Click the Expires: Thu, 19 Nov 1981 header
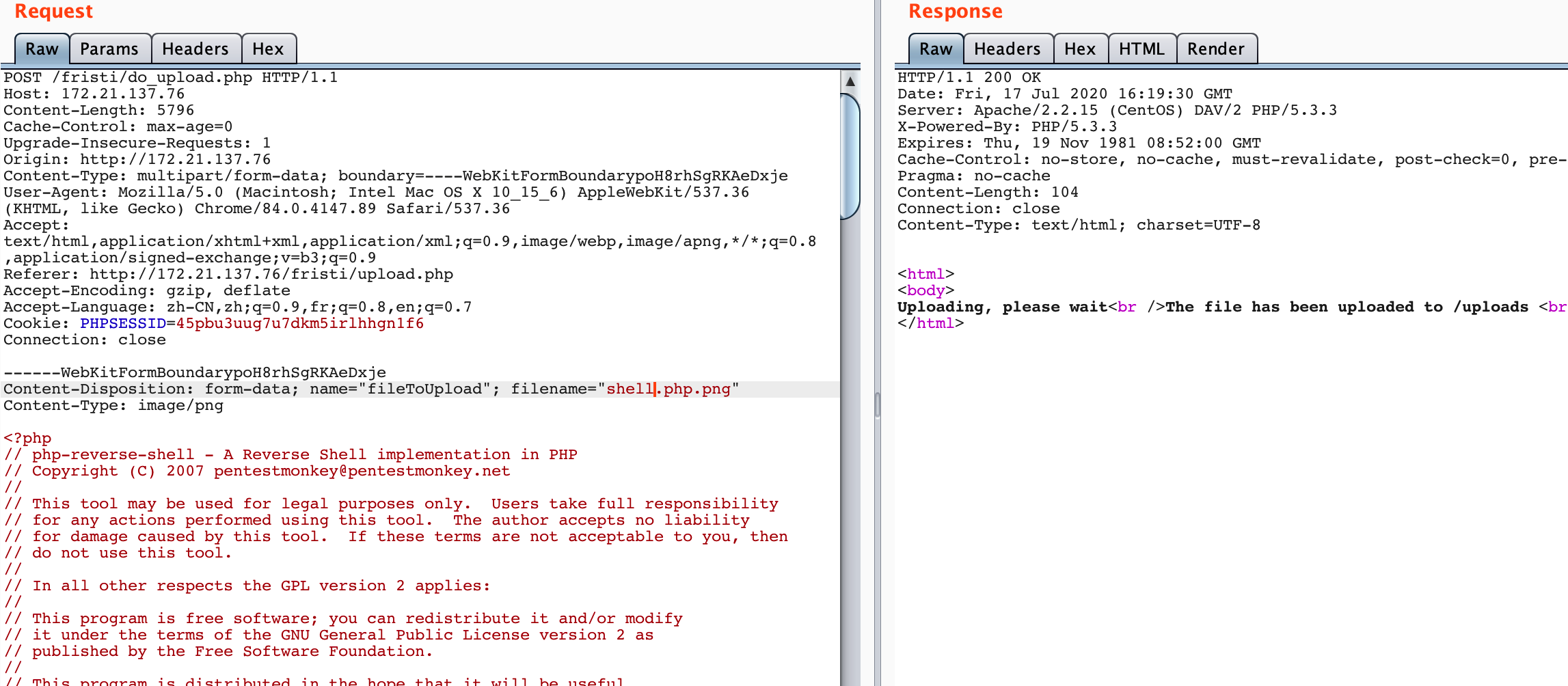The width and height of the screenshot is (1568, 686). [x=1079, y=143]
